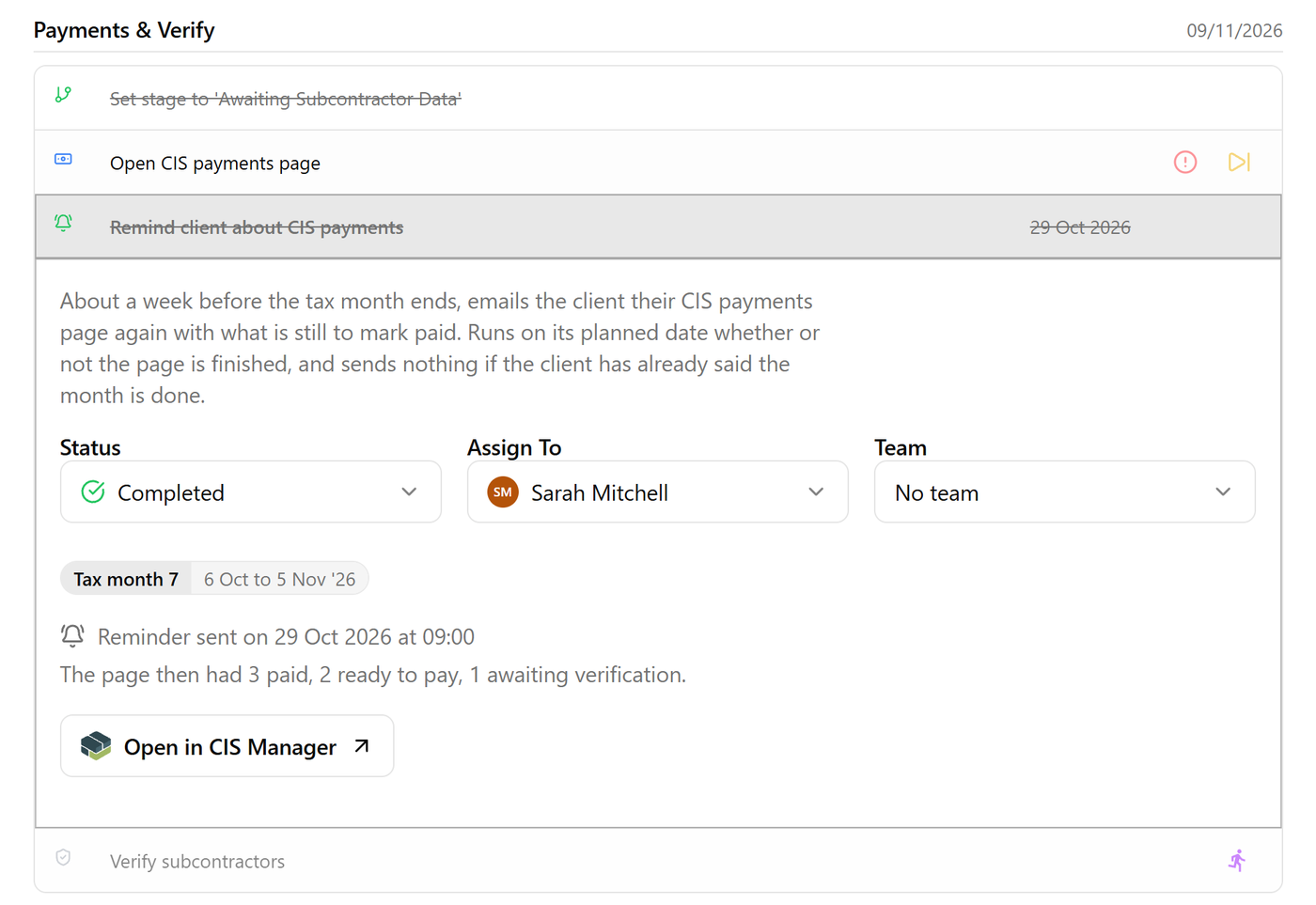Click the Tax month 7 badge

[126, 579]
